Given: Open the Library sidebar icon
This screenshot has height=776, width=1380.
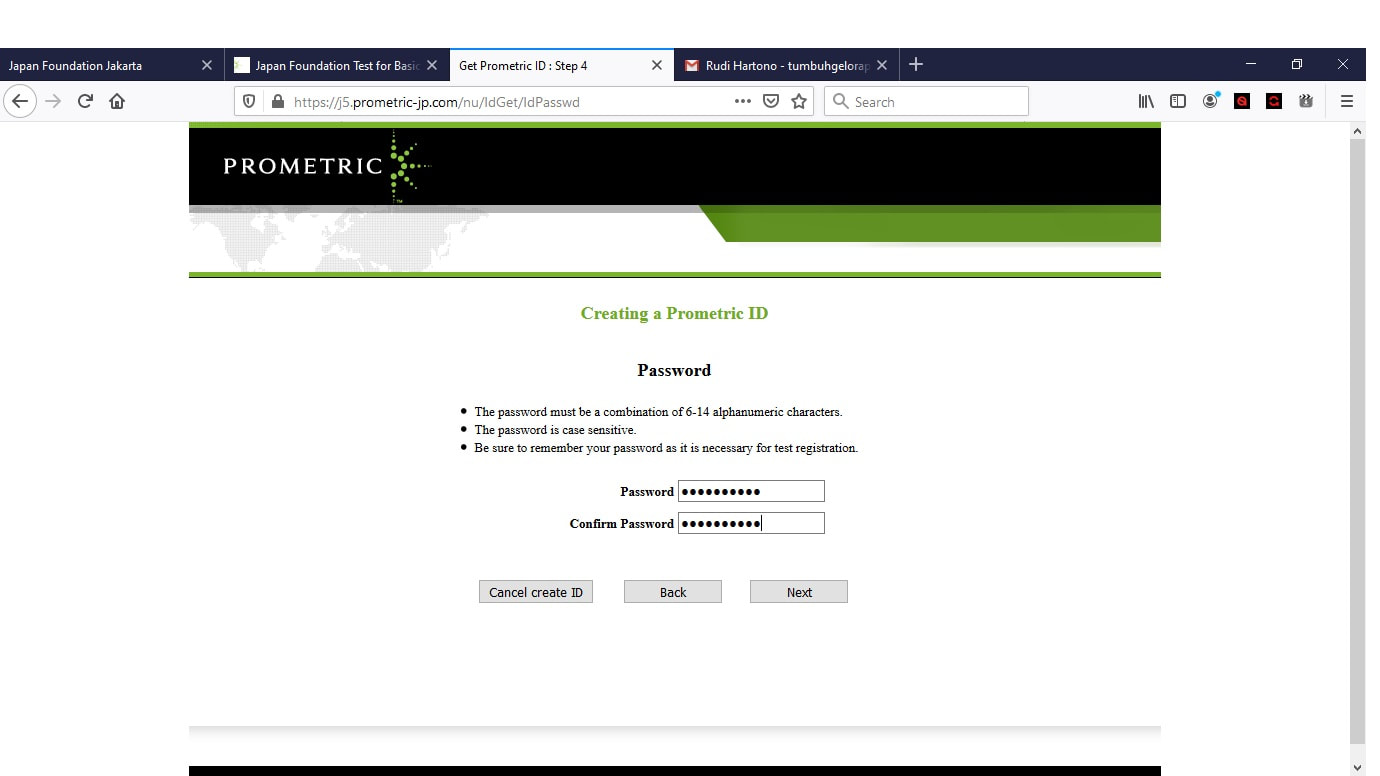Looking at the screenshot, I should point(1146,101).
